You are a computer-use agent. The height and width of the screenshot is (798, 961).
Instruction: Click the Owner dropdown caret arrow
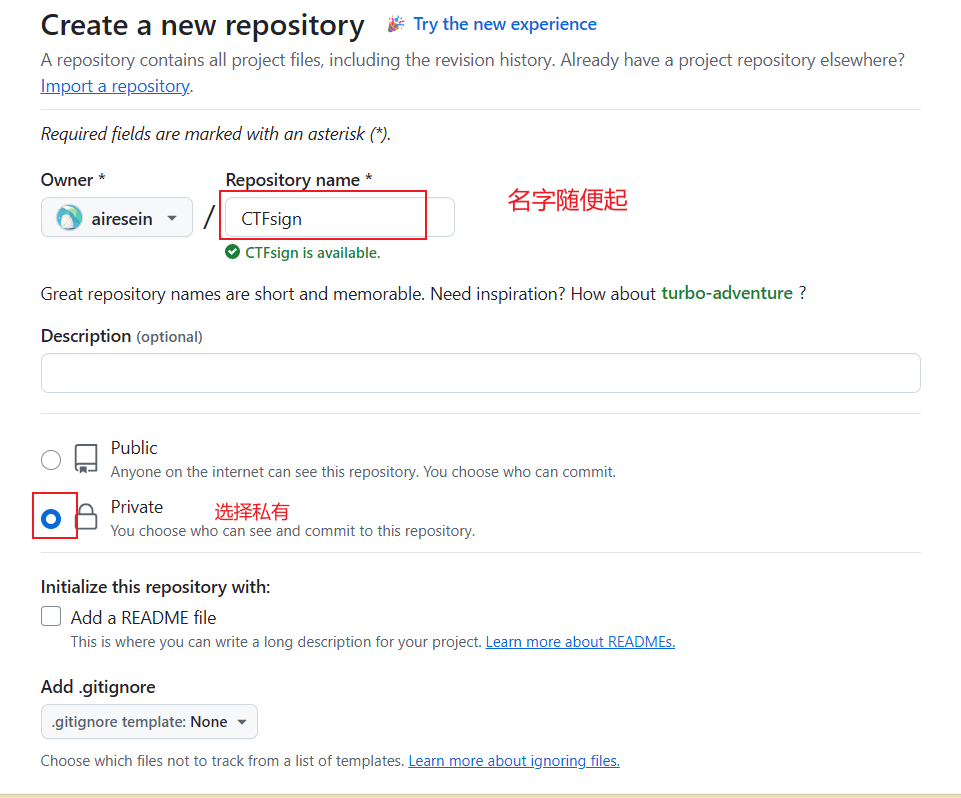tap(172, 218)
